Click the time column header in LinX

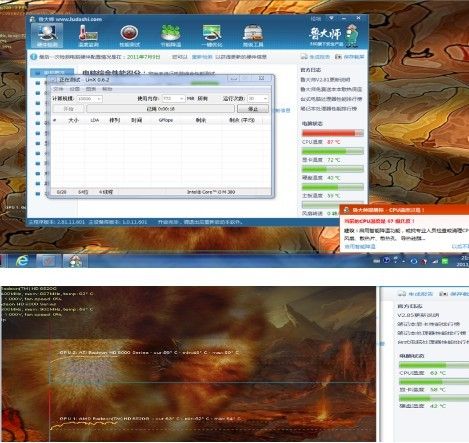click(137, 120)
